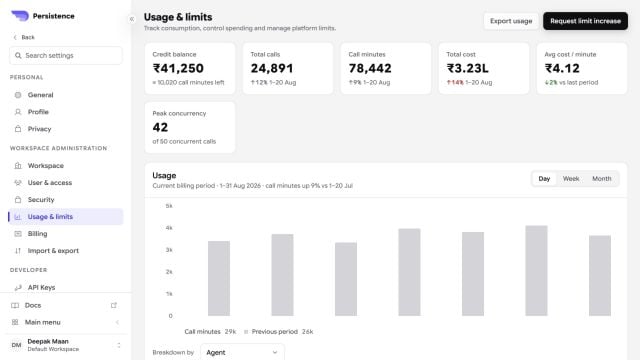This screenshot has height=360, width=640.
Task: Open the Security page
Action: click(66, 200)
